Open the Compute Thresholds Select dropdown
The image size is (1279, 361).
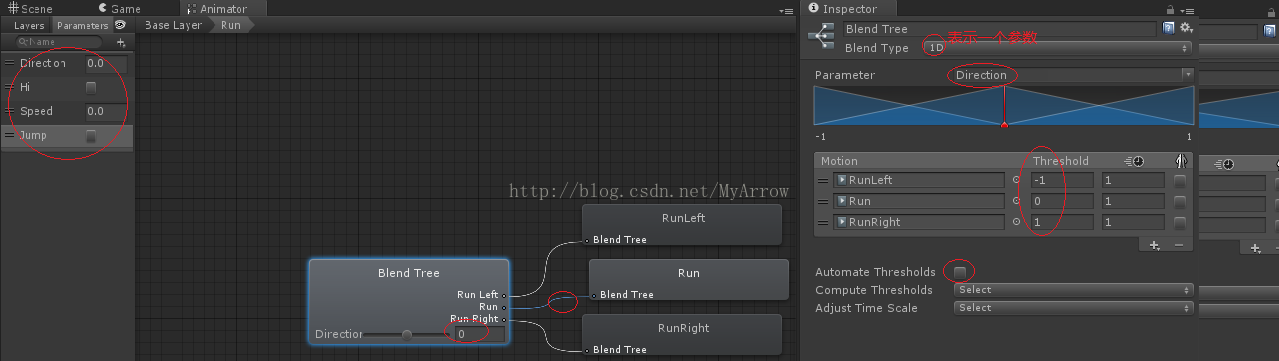point(1074,290)
